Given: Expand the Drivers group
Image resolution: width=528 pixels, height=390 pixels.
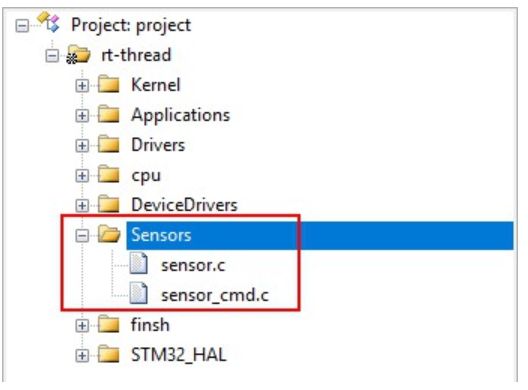Looking at the screenshot, I should coord(82,145).
